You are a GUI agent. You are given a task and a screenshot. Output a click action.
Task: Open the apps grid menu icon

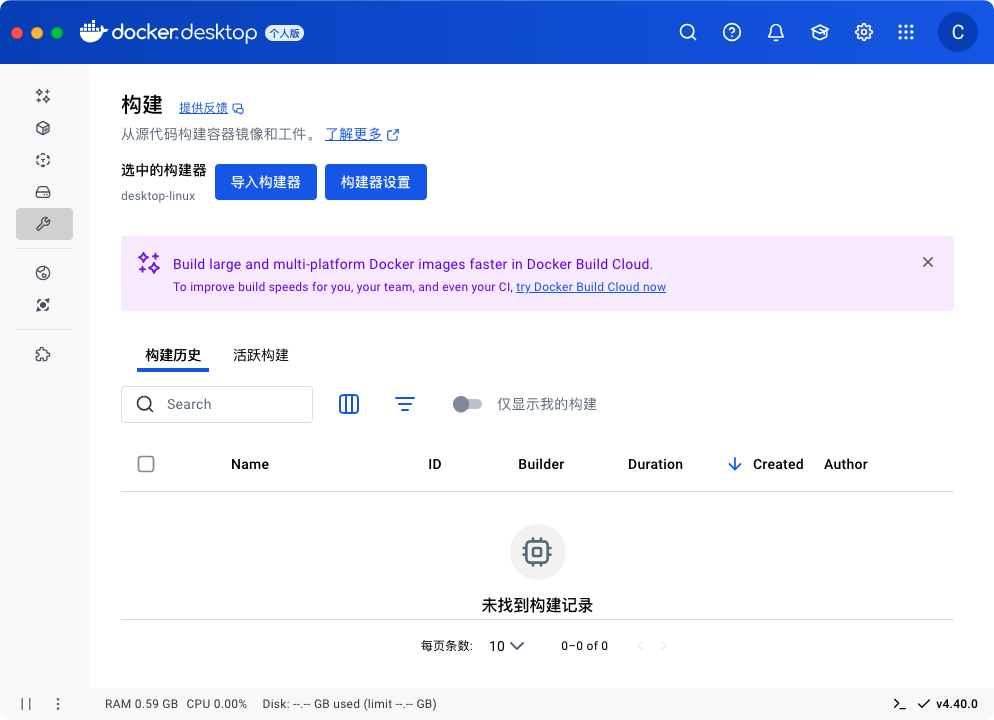tap(906, 32)
